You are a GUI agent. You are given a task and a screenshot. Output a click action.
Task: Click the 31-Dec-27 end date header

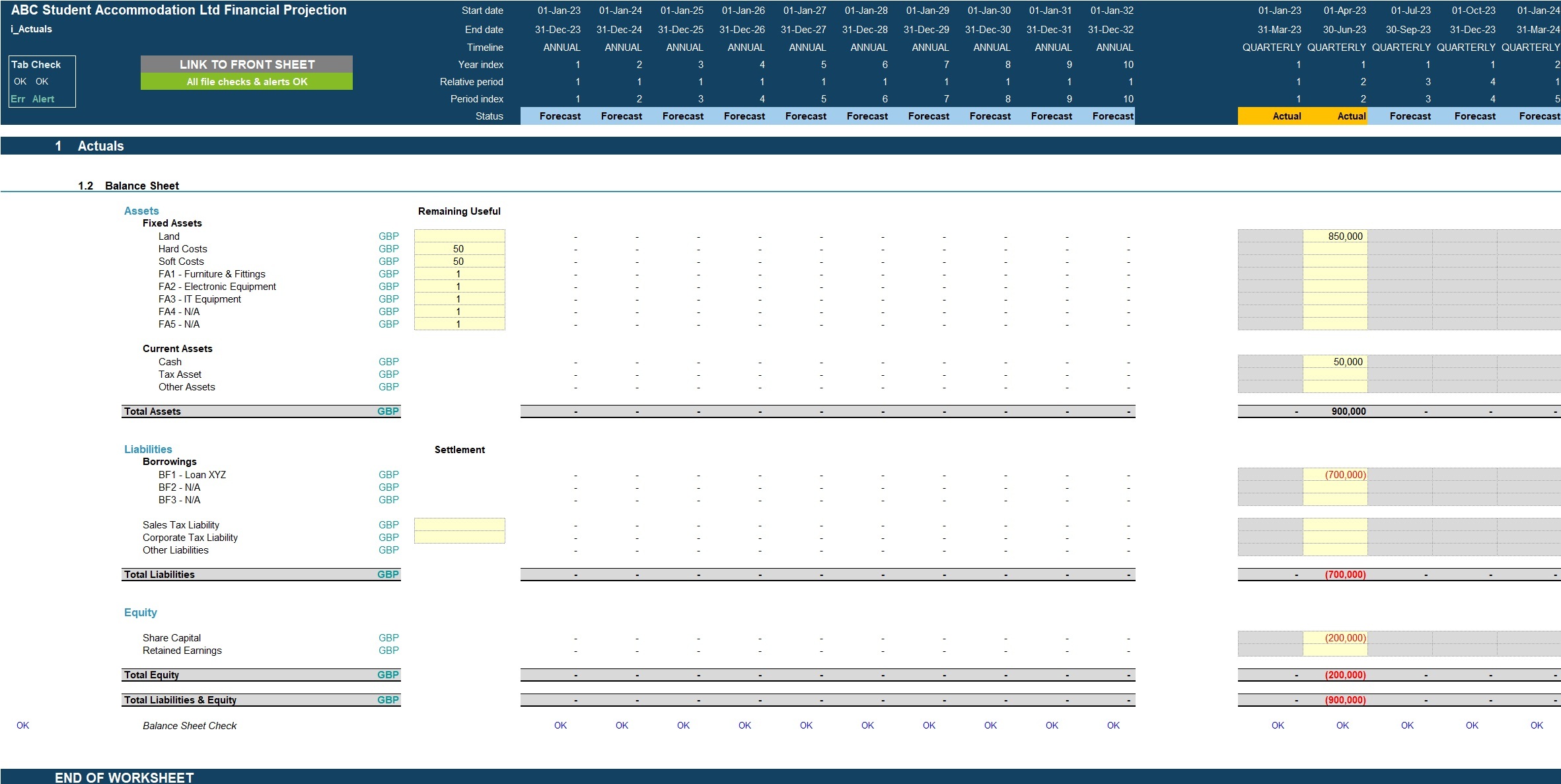(x=803, y=30)
